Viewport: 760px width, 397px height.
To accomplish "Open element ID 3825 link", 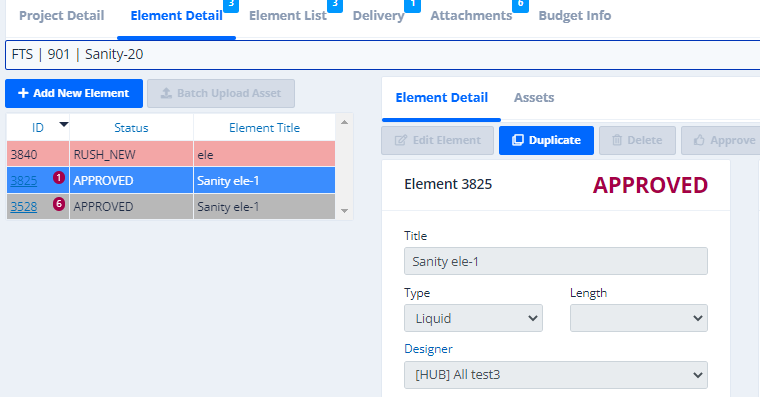I will [x=24, y=181].
